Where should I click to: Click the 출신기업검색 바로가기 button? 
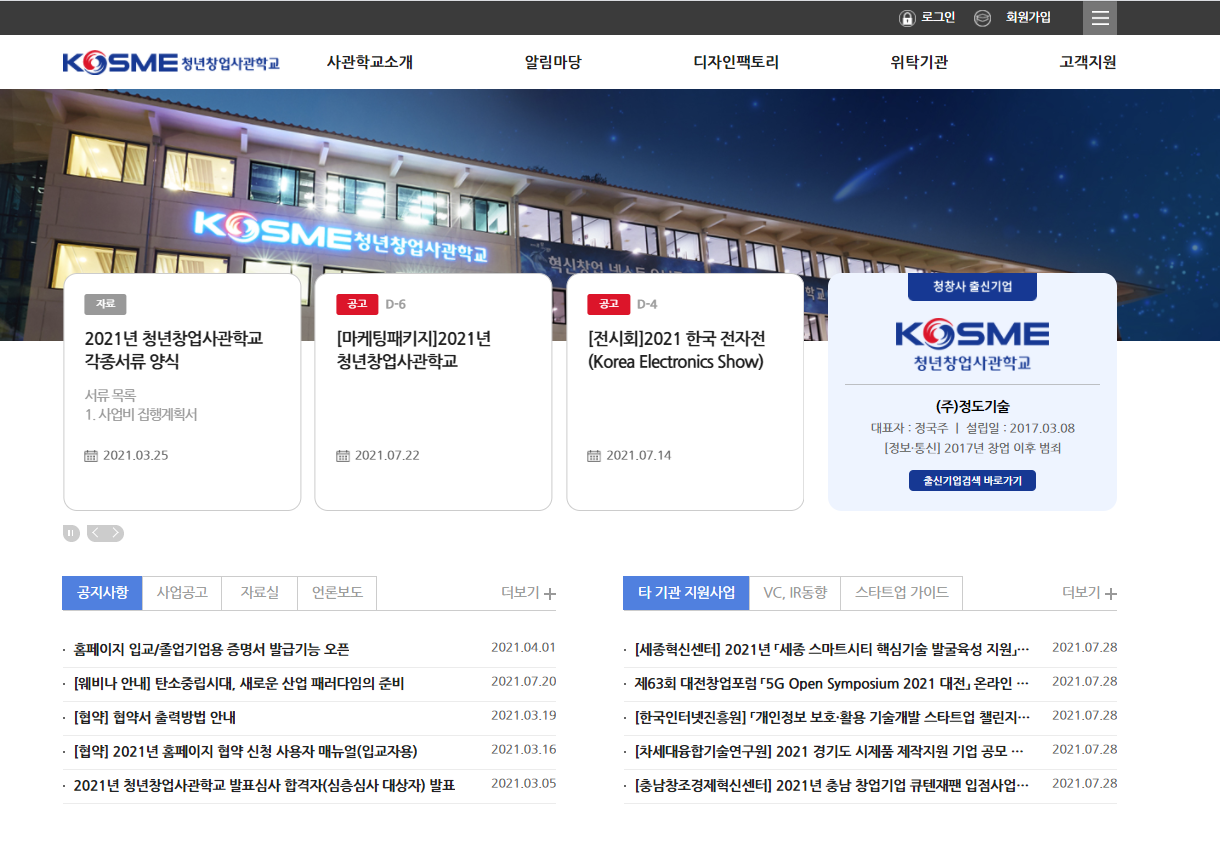tap(971, 479)
